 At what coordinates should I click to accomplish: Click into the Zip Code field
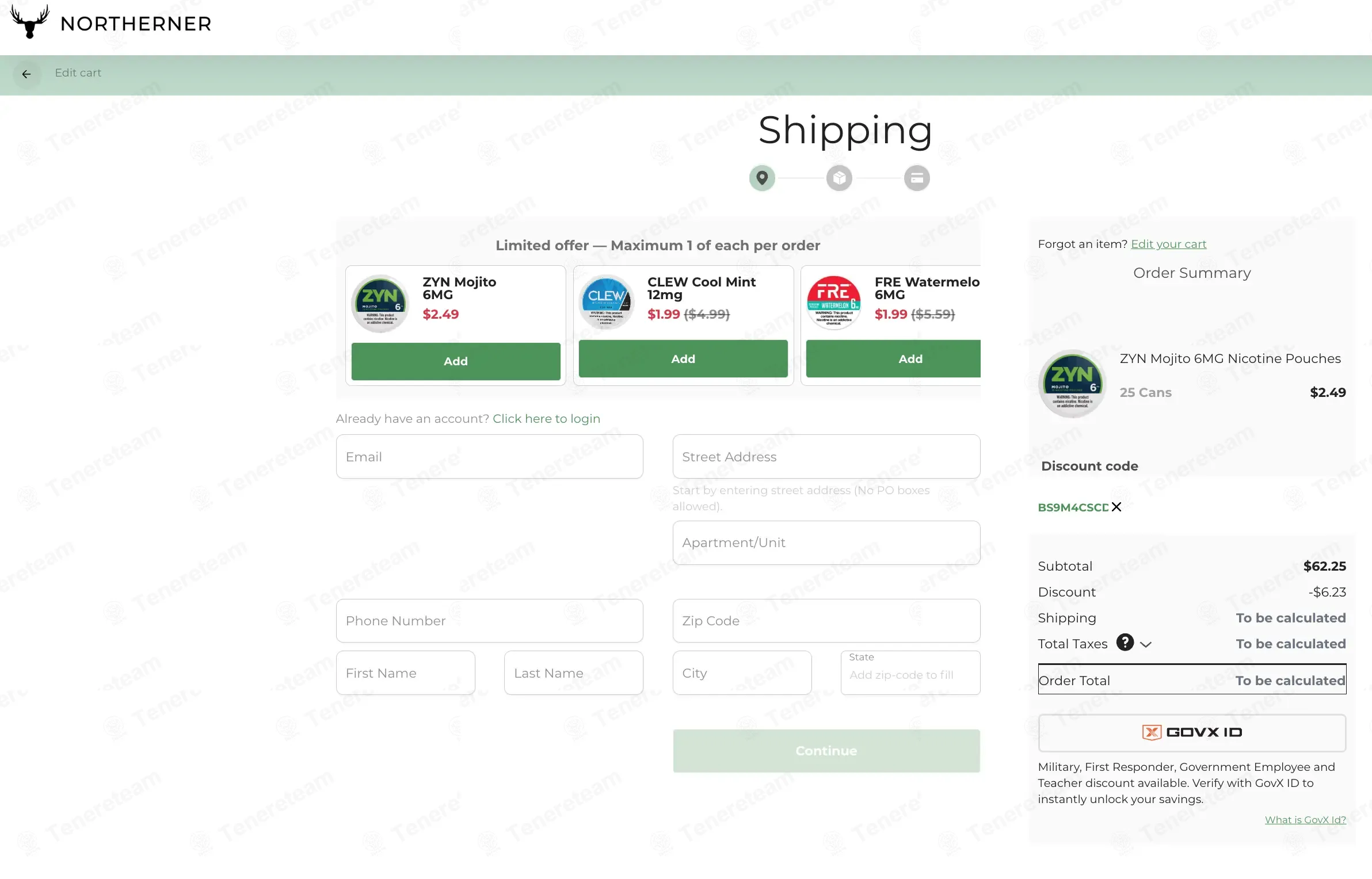pyautogui.click(x=826, y=621)
